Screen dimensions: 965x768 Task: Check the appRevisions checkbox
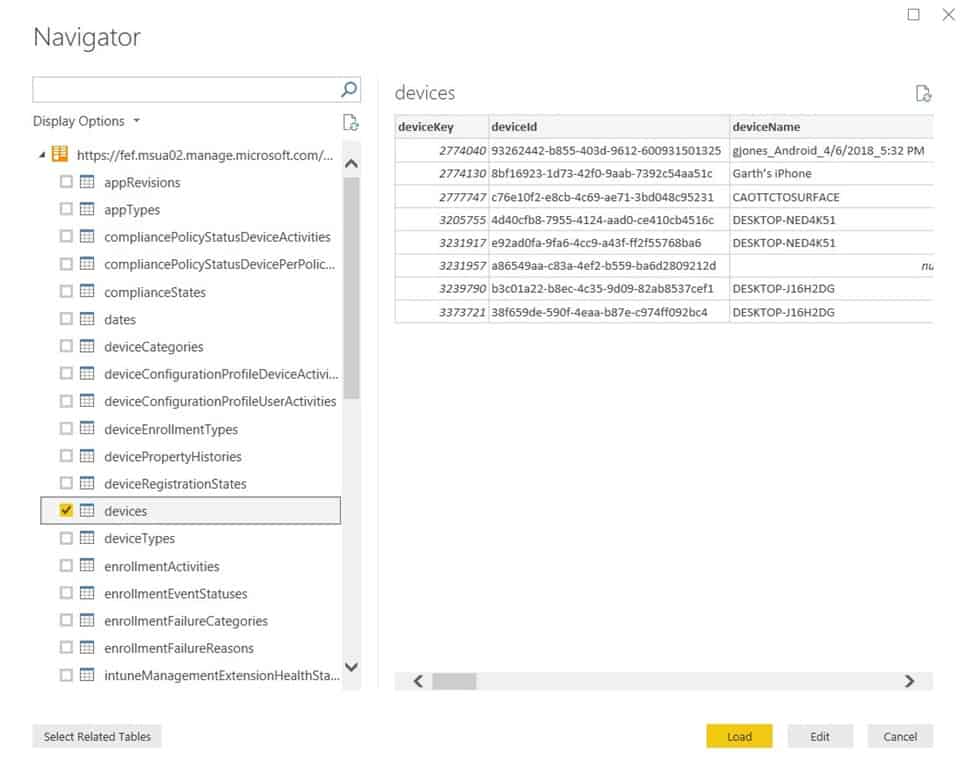(x=66, y=182)
